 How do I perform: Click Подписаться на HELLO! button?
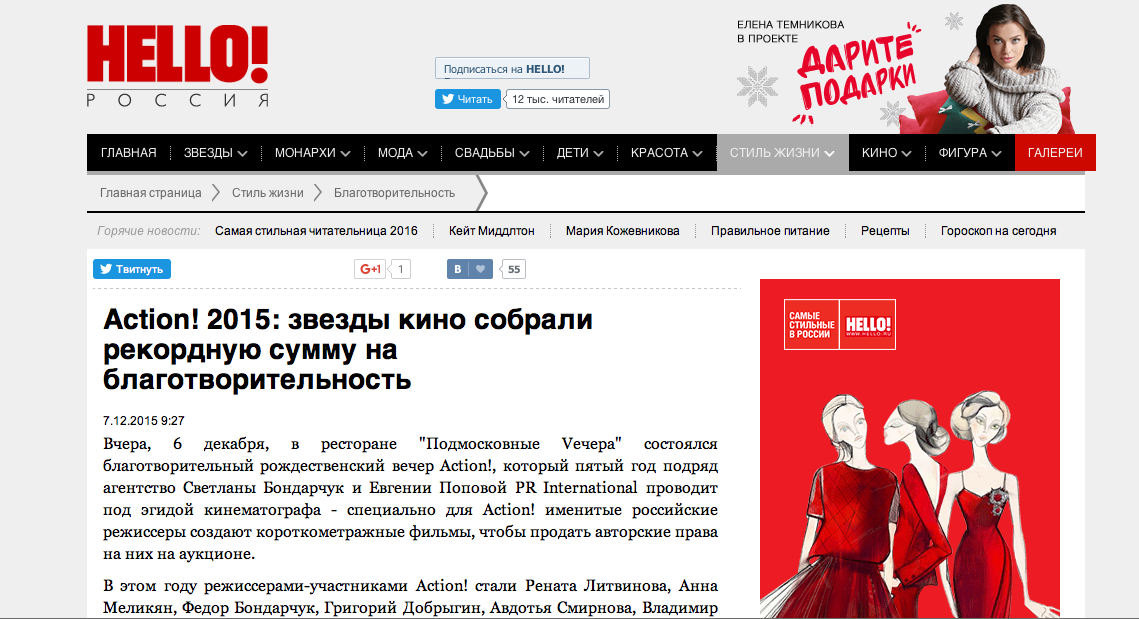tap(512, 68)
